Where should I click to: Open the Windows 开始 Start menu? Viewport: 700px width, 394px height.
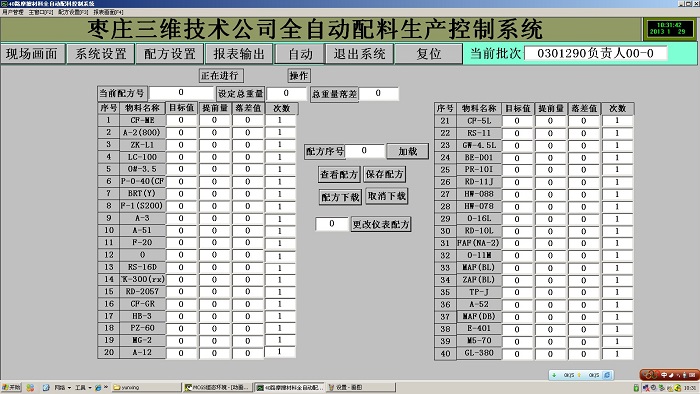tap(11, 387)
